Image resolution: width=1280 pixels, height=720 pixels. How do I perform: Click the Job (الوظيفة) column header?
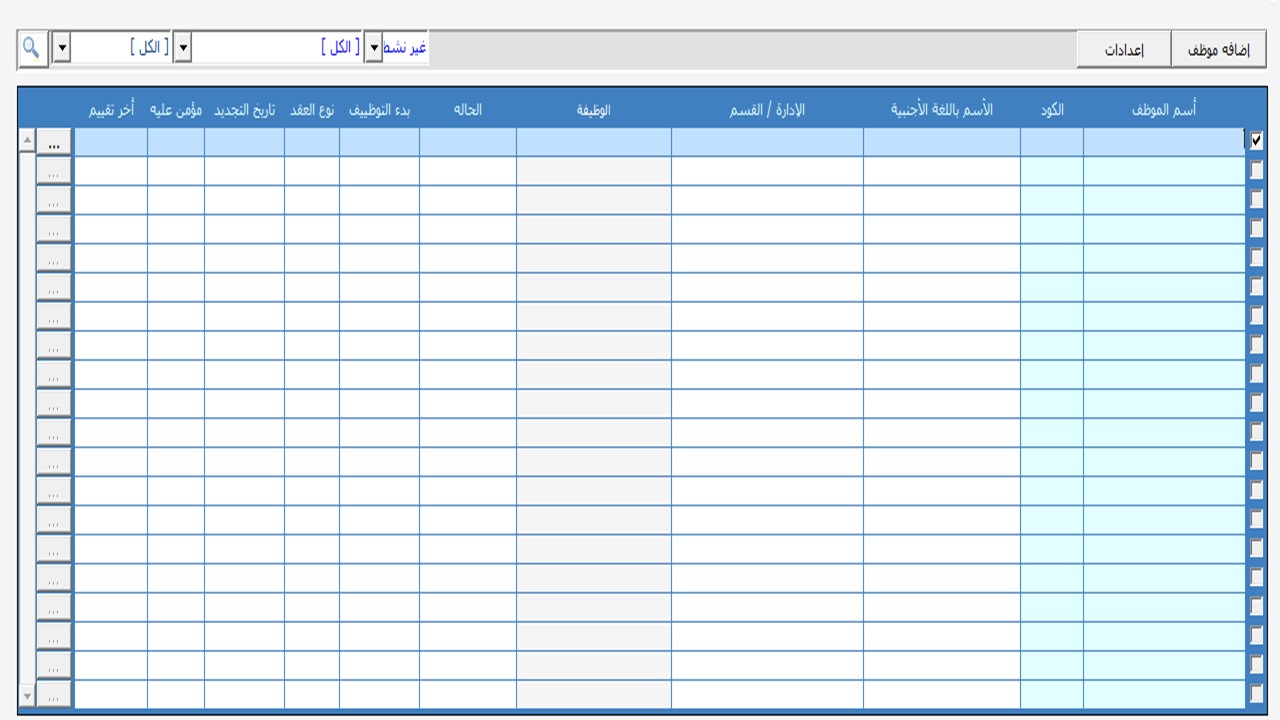click(593, 110)
